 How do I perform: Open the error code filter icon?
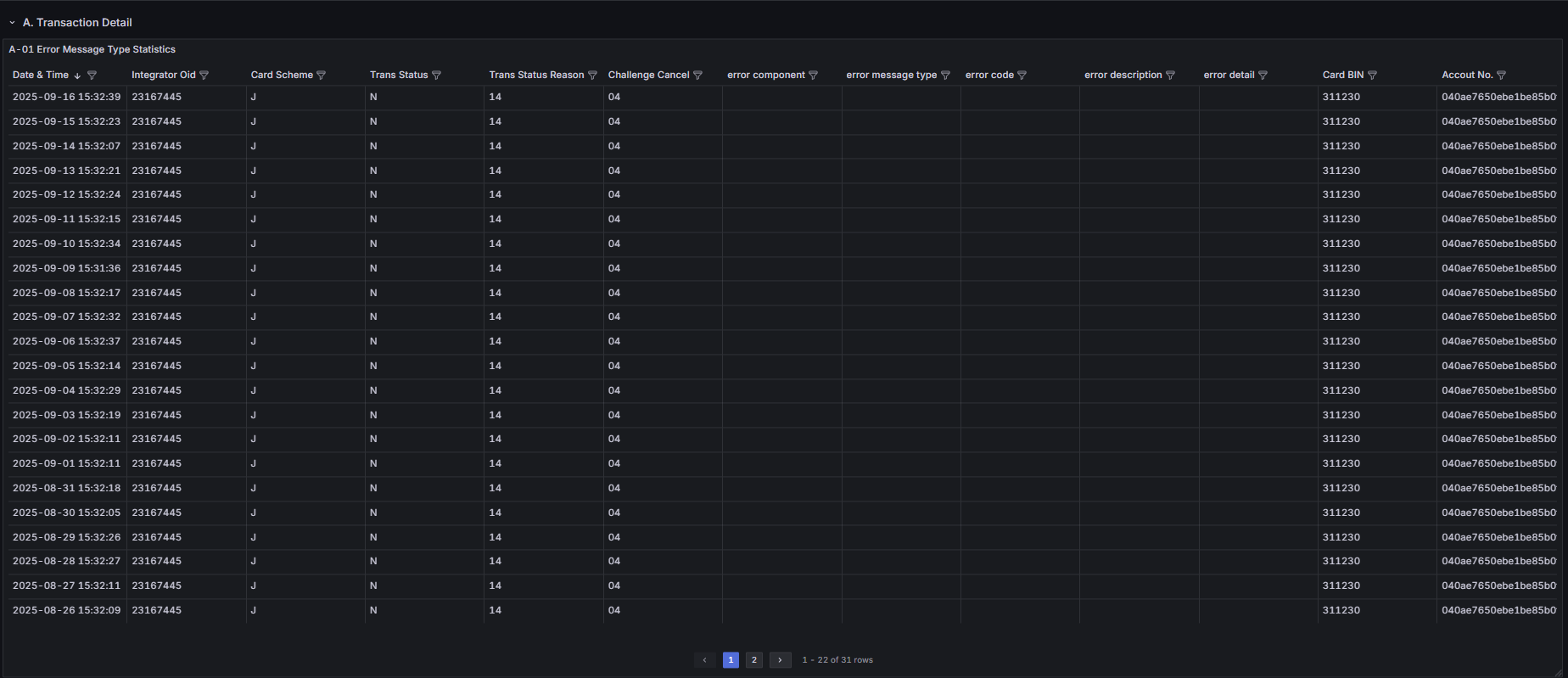coord(1022,76)
